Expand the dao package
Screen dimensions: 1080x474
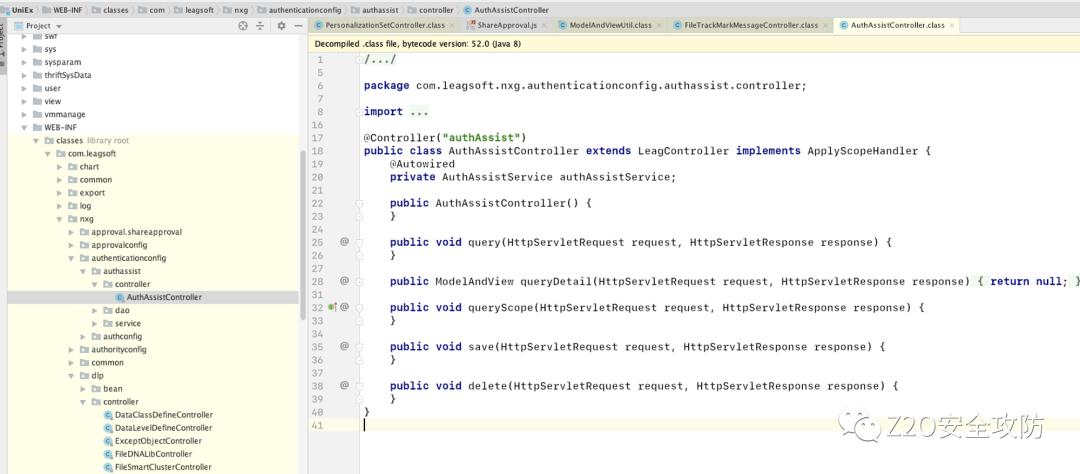tap(95, 311)
